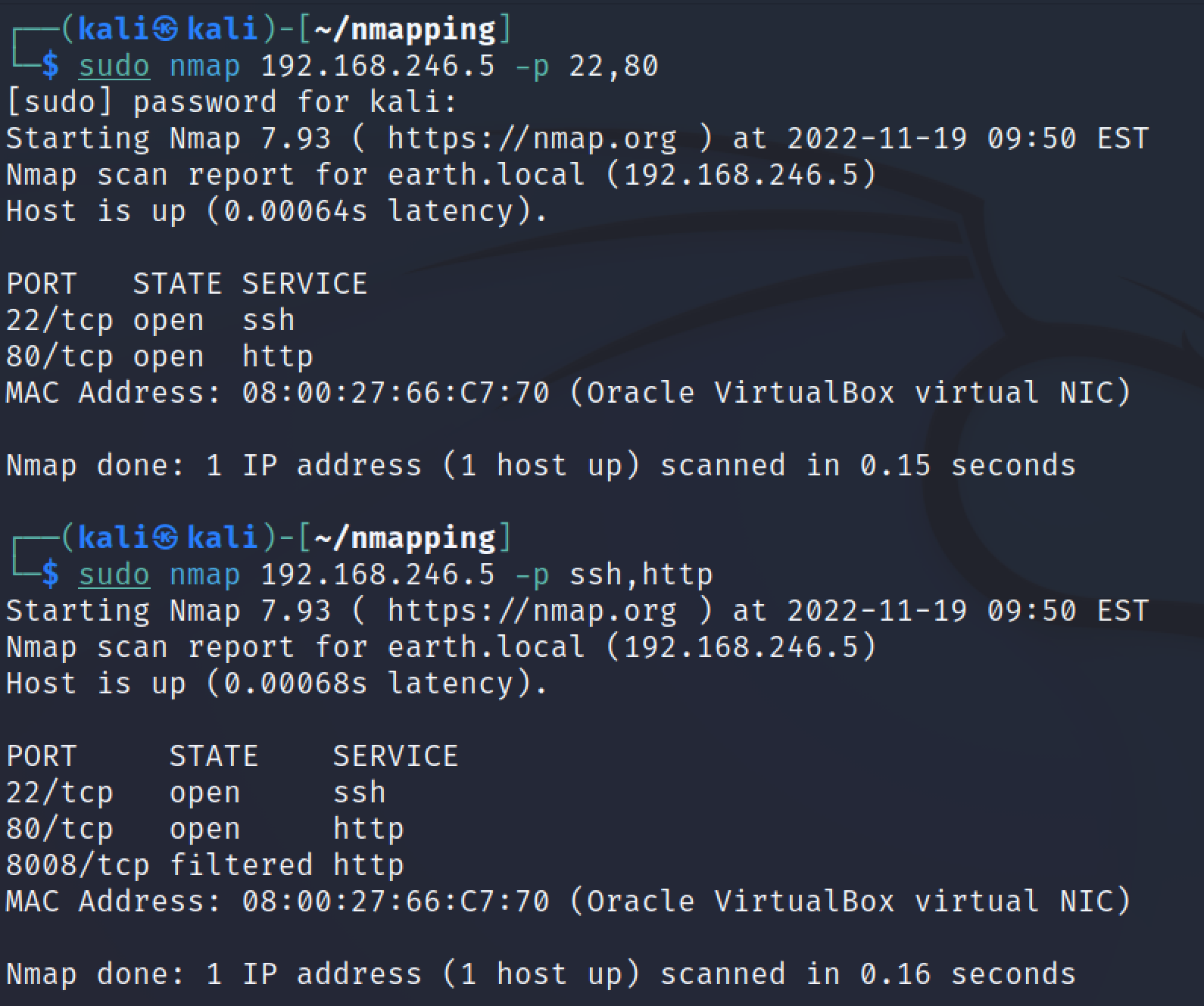Click the PORT header in the first results table
1204x1006 pixels.
click(42, 284)
